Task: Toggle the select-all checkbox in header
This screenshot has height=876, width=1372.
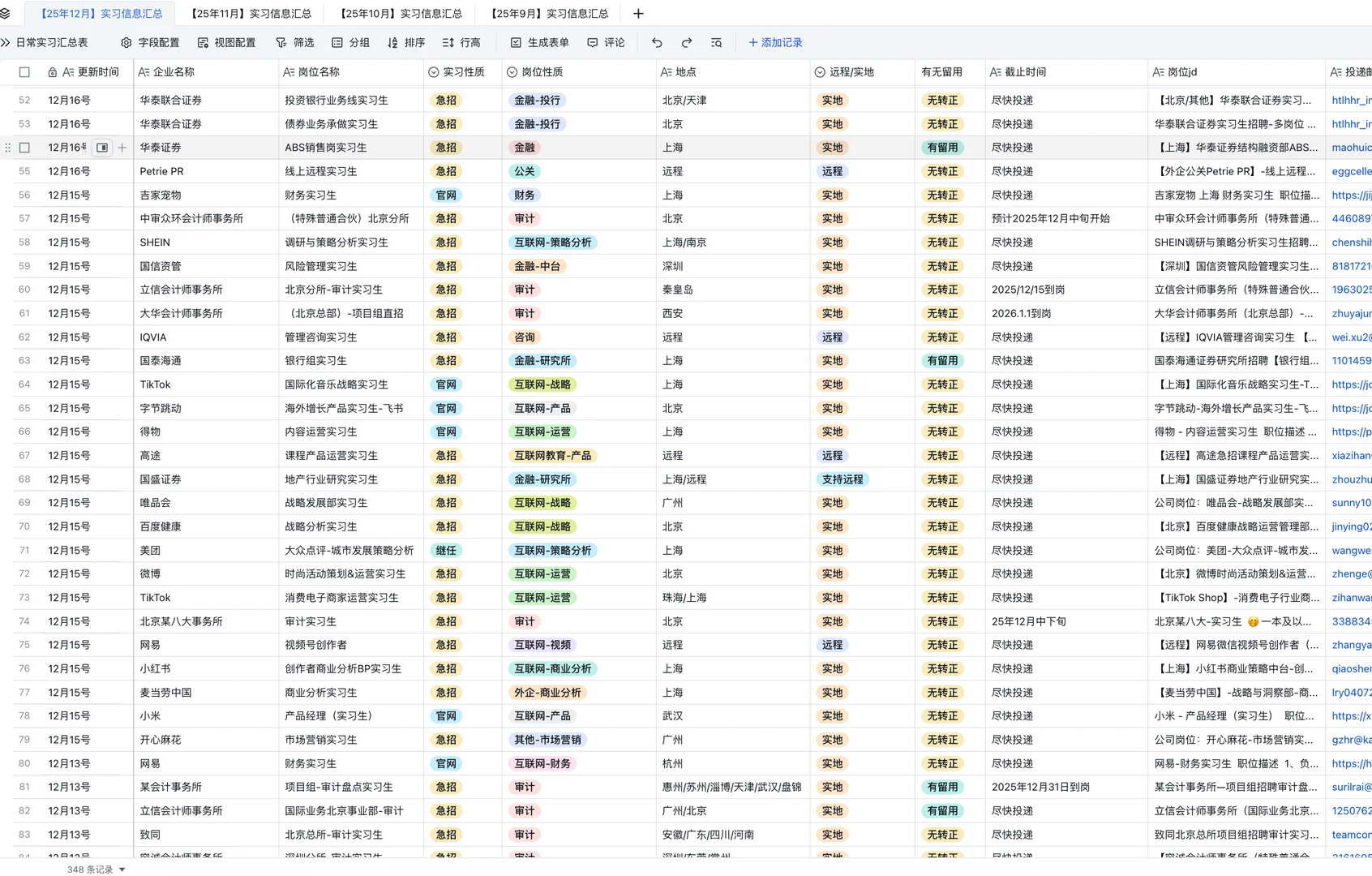Action: (x=24, y=72)
